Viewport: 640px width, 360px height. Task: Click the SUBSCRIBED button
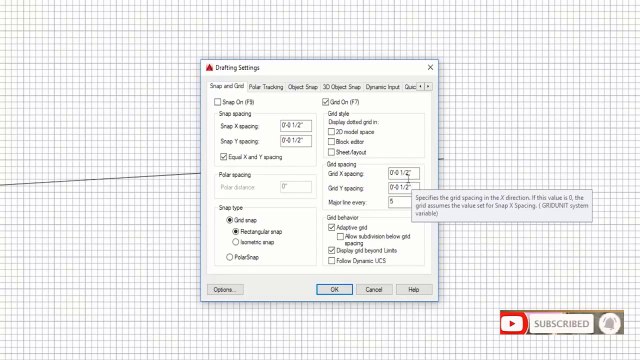(x=562, y=324)
